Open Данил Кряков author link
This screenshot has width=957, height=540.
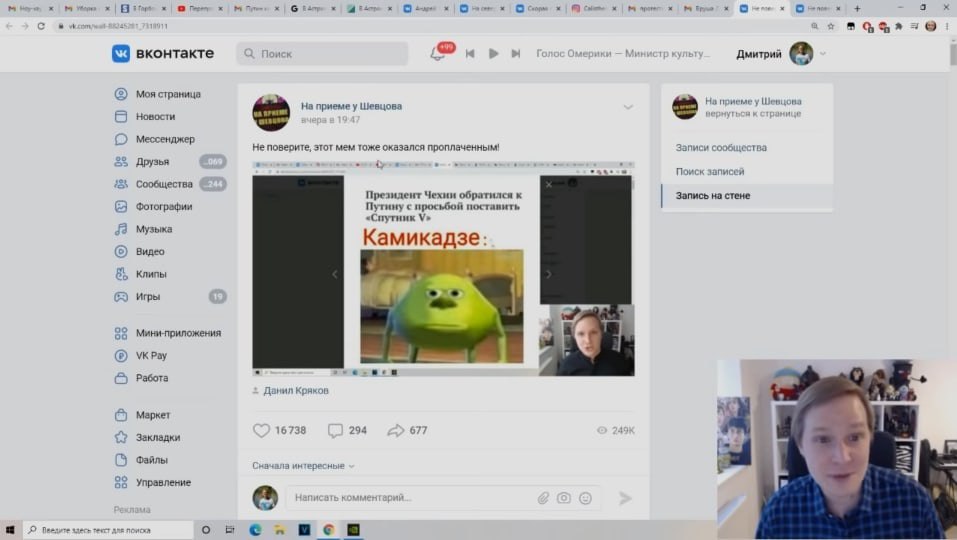point(295,391)
